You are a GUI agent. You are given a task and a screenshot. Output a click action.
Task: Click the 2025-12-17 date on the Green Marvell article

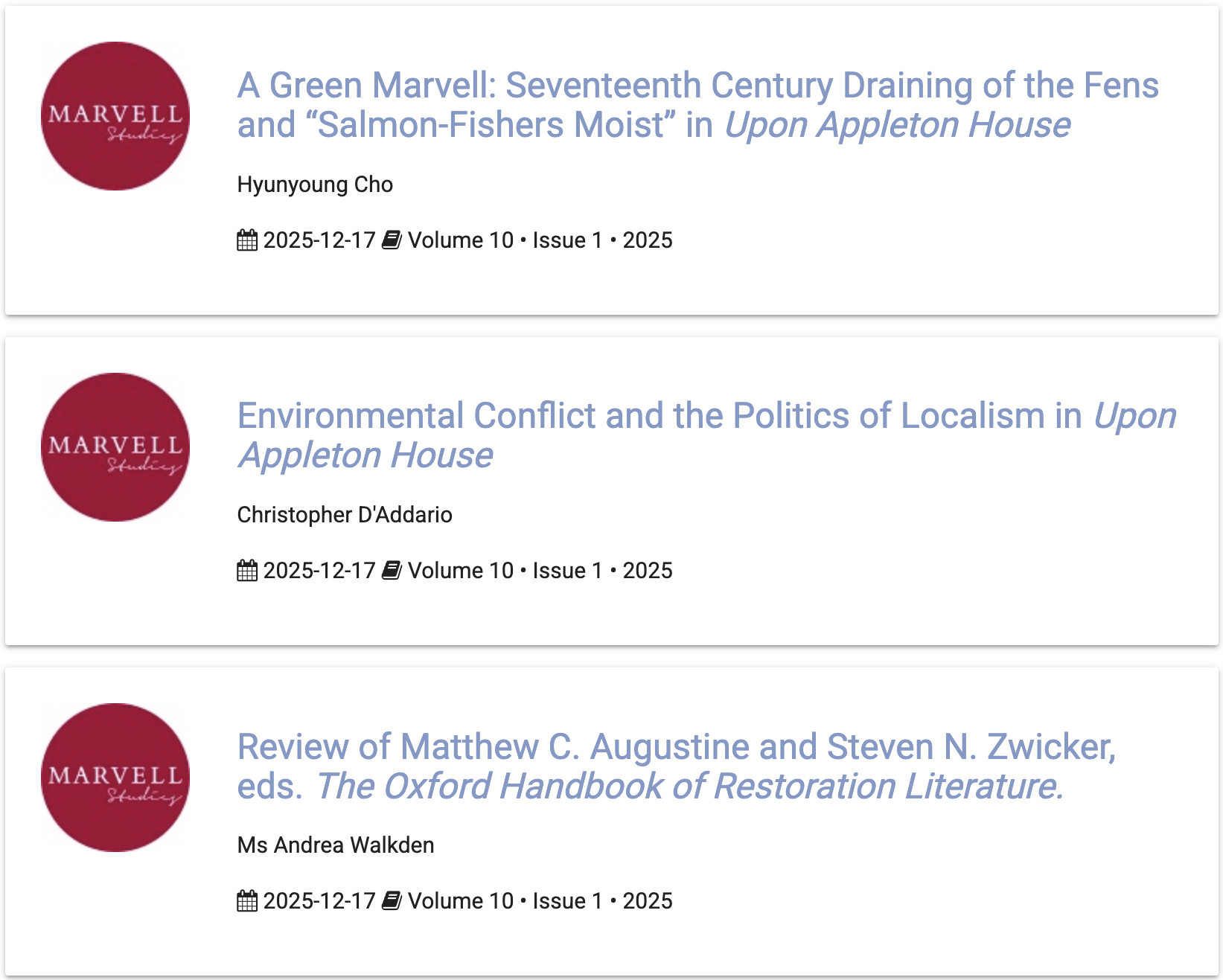[x=319, y=240]
